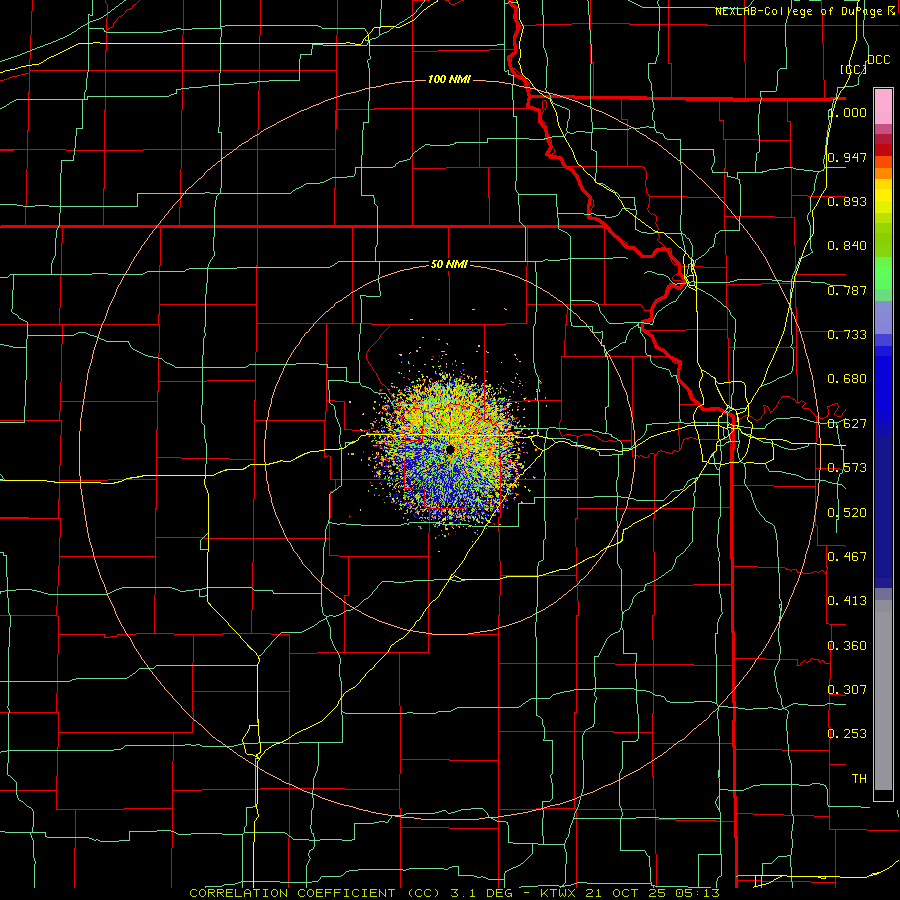Select the 0.947 legend value

(847, 157)
